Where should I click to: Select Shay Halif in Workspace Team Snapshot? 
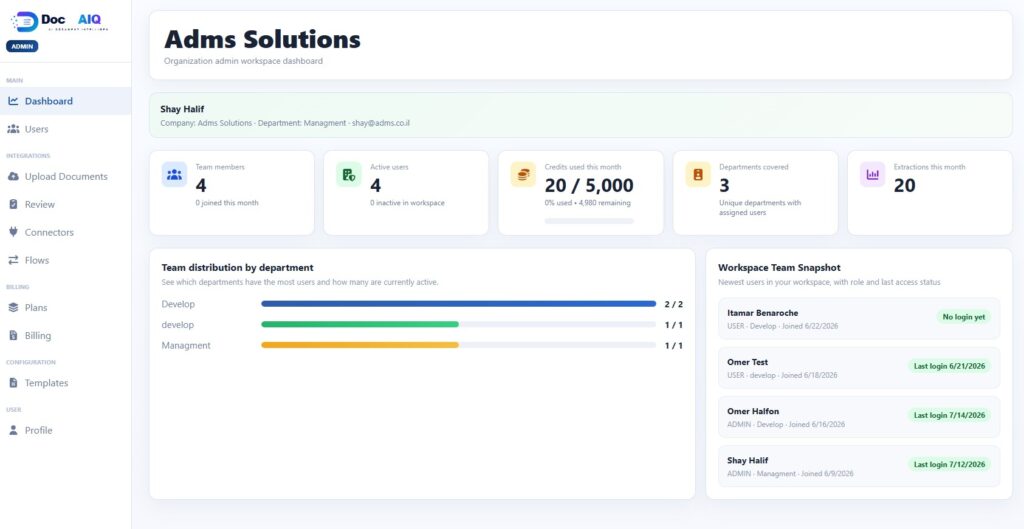tap(859, 466)
